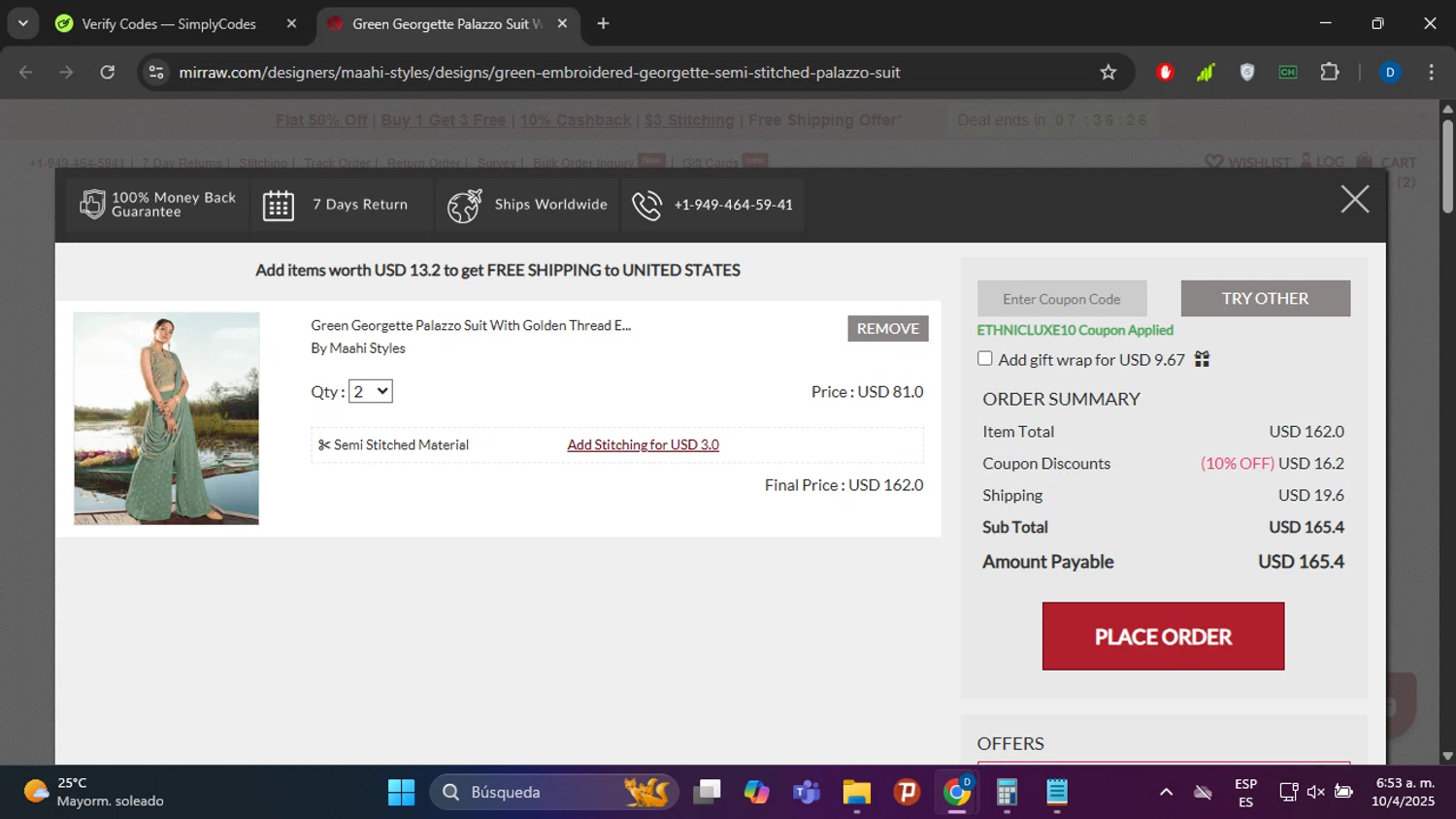The height and width of the screenshot is (819, 1456).
Task: Open Microsoft Teams from the taskbar
Action: point(806,792)
